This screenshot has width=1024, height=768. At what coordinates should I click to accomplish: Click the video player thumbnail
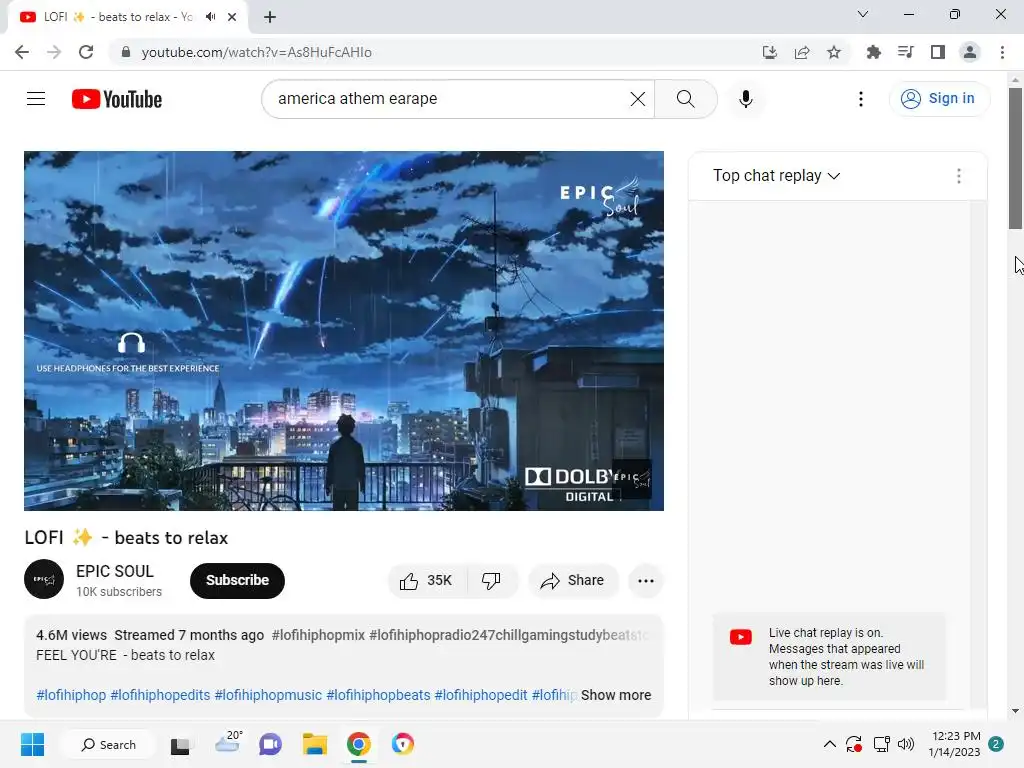click(344, 330)
